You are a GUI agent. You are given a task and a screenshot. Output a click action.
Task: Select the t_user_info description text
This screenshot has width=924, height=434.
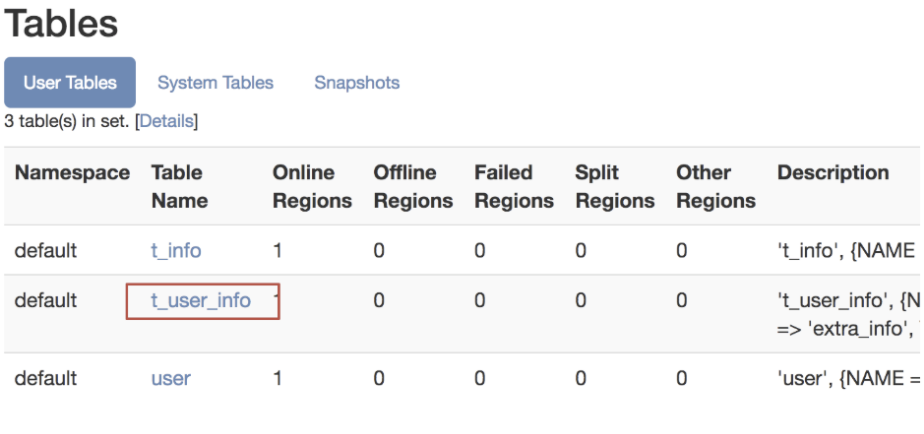tap(849, 314)
